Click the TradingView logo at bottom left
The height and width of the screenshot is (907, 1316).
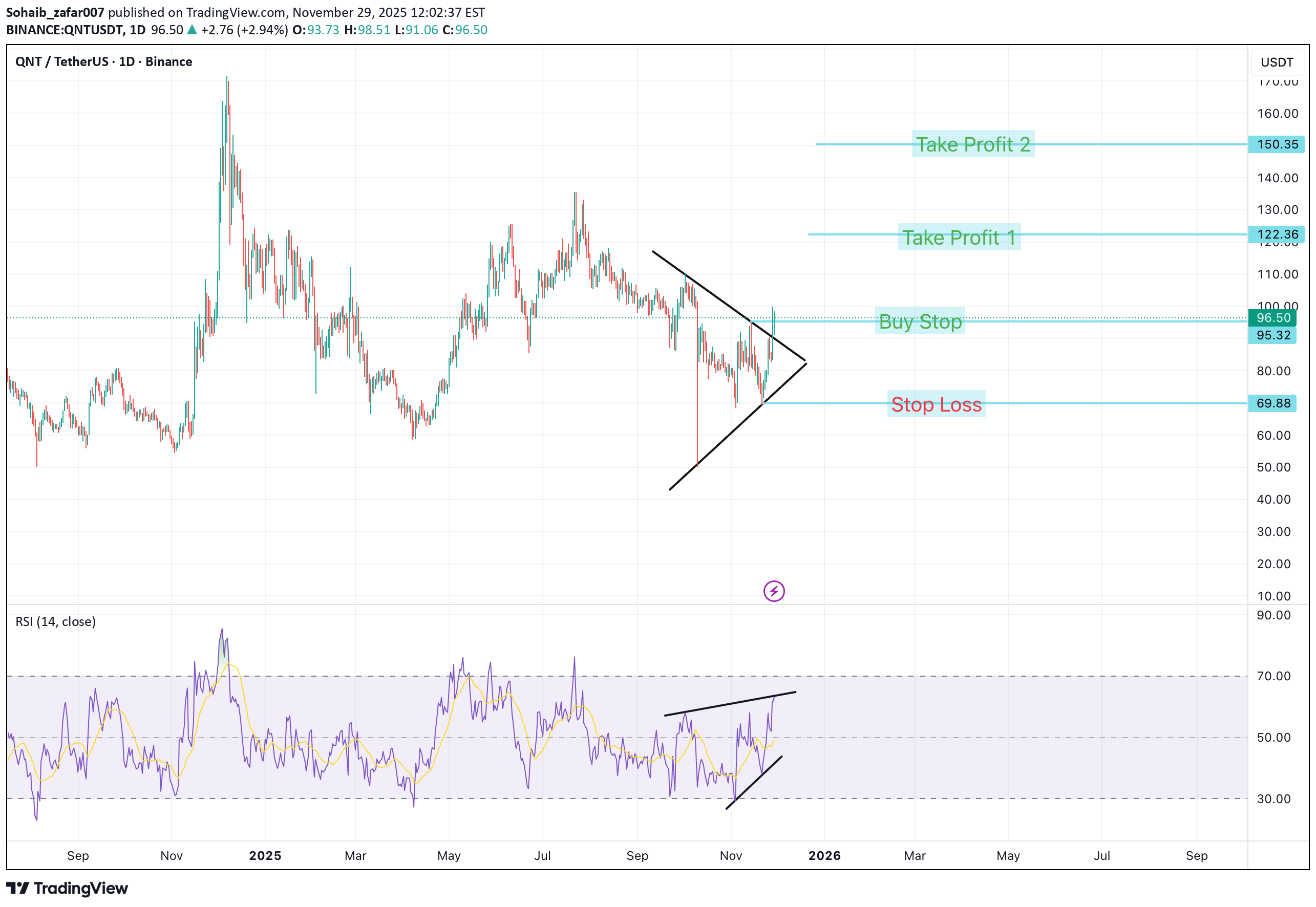point(67,888)
